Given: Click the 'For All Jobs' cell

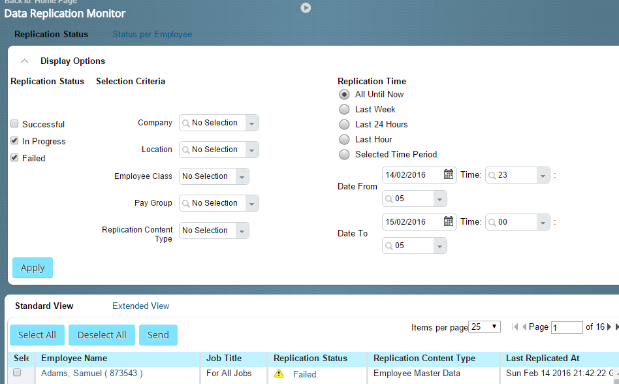Looking at the screenshot, I should coord(229,373).
